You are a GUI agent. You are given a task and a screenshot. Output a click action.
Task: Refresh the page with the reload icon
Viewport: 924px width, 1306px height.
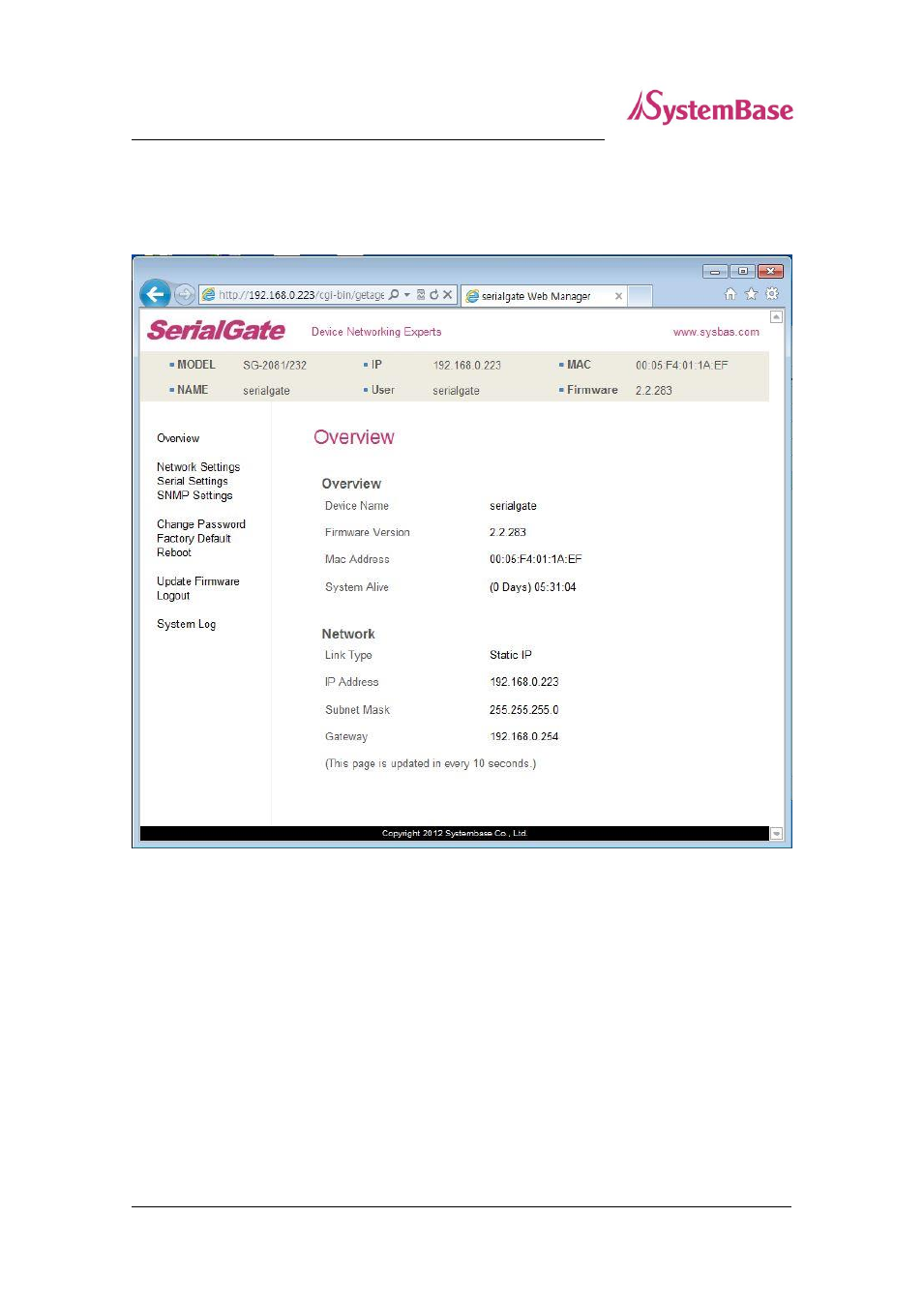click(x=434, y=295)
